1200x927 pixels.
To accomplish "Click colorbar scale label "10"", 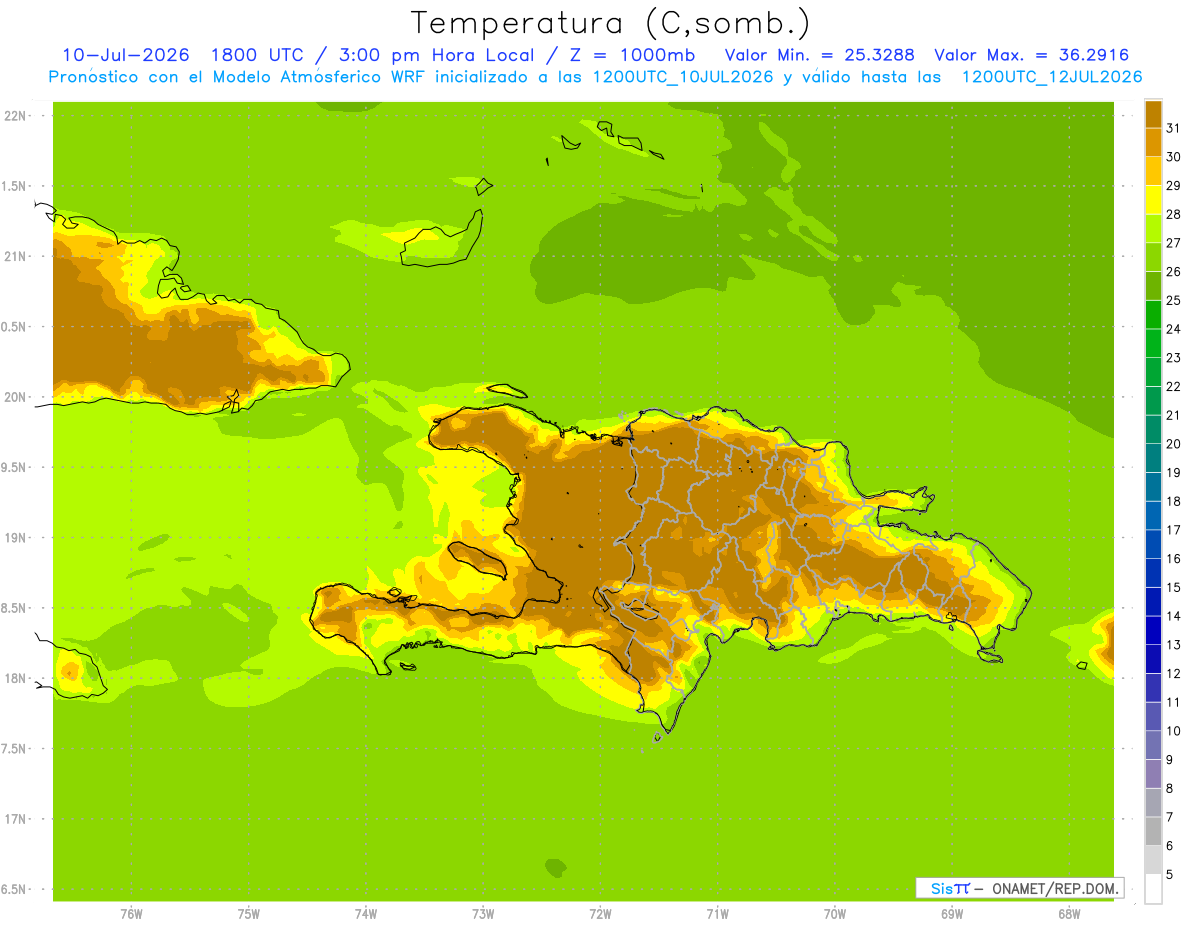I will pyautogui.click(x=1174, y=731).
